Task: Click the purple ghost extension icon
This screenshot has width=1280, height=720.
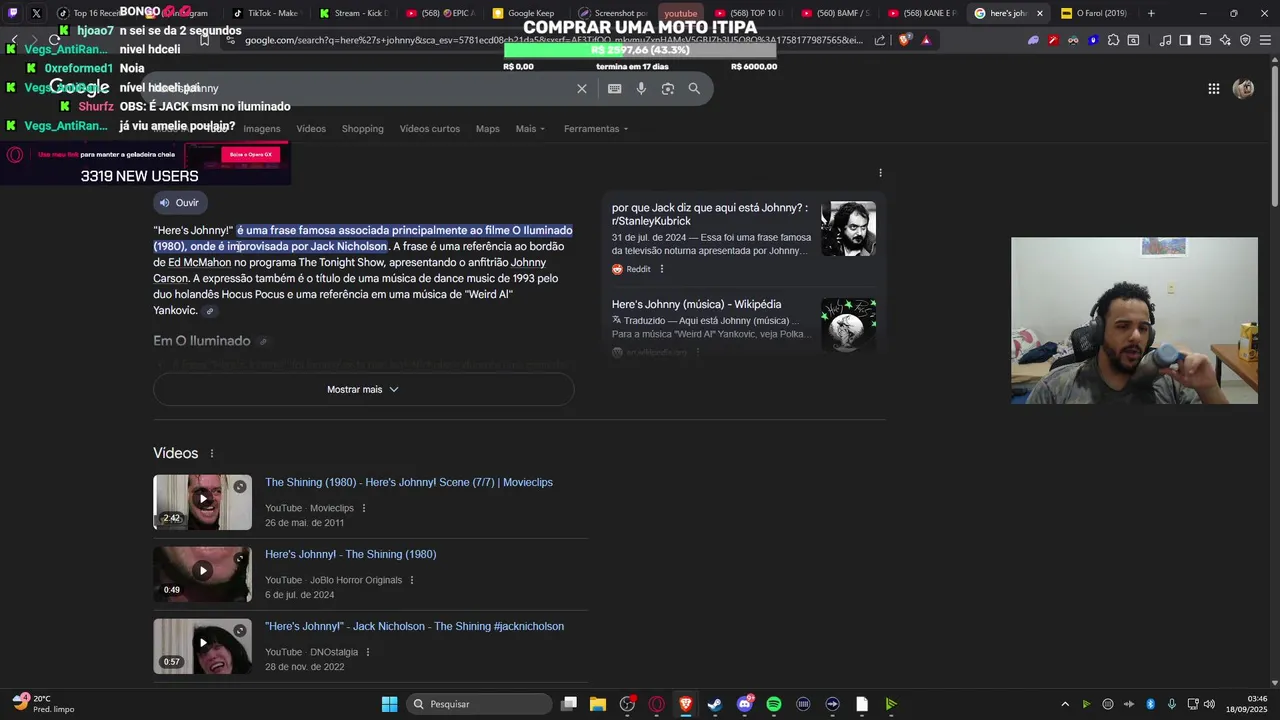Action: click(x=1033, y=40)
